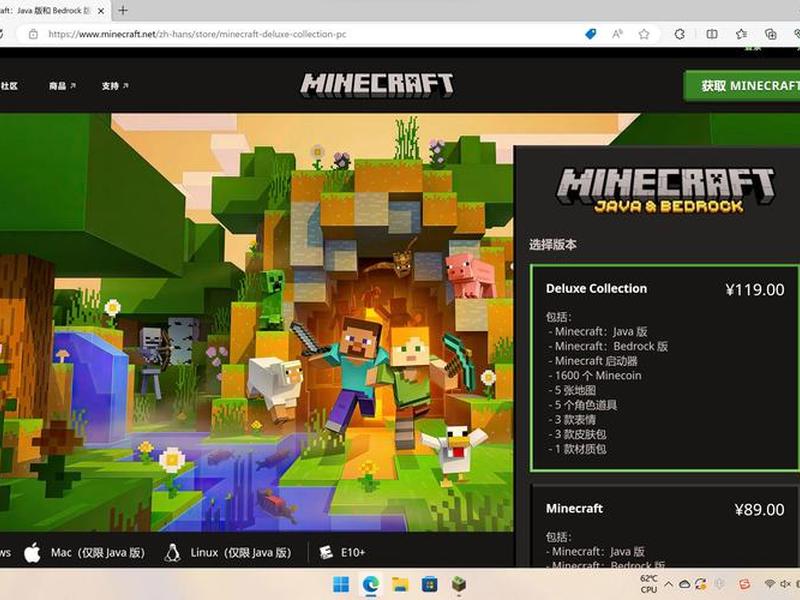Click the Sogou input method tray icon
800x600 pixels.
744,584
